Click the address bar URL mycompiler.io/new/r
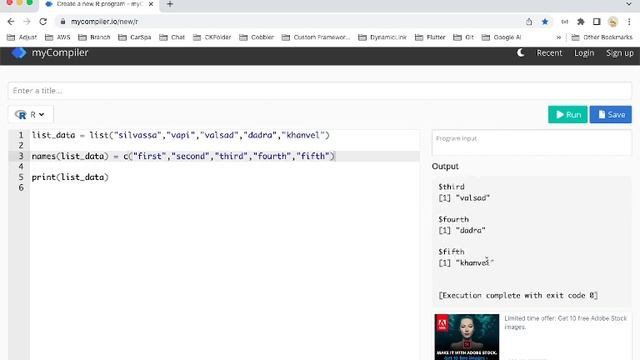This screenshot has width=640, height=360. [x=104, y=22]
